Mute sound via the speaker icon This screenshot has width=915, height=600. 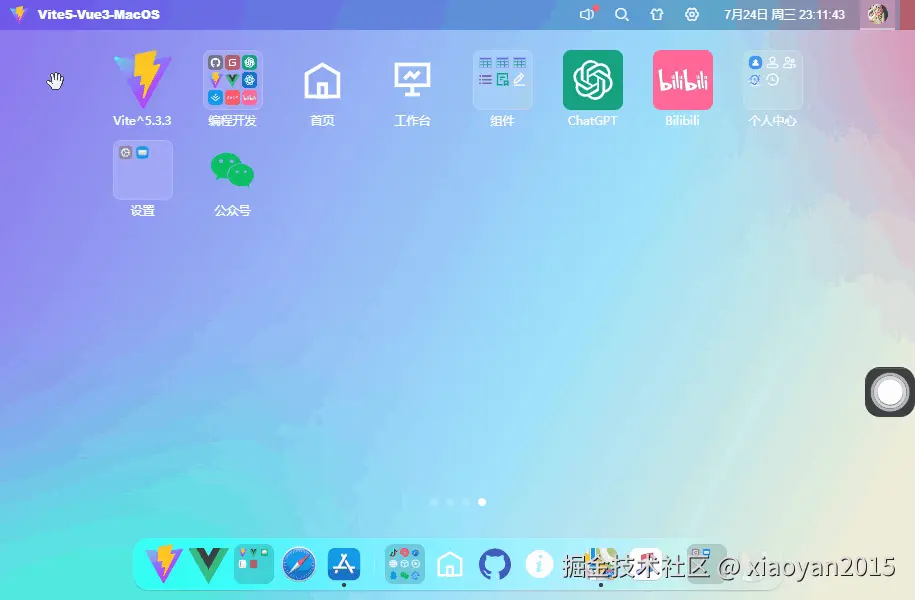point(585,14)
